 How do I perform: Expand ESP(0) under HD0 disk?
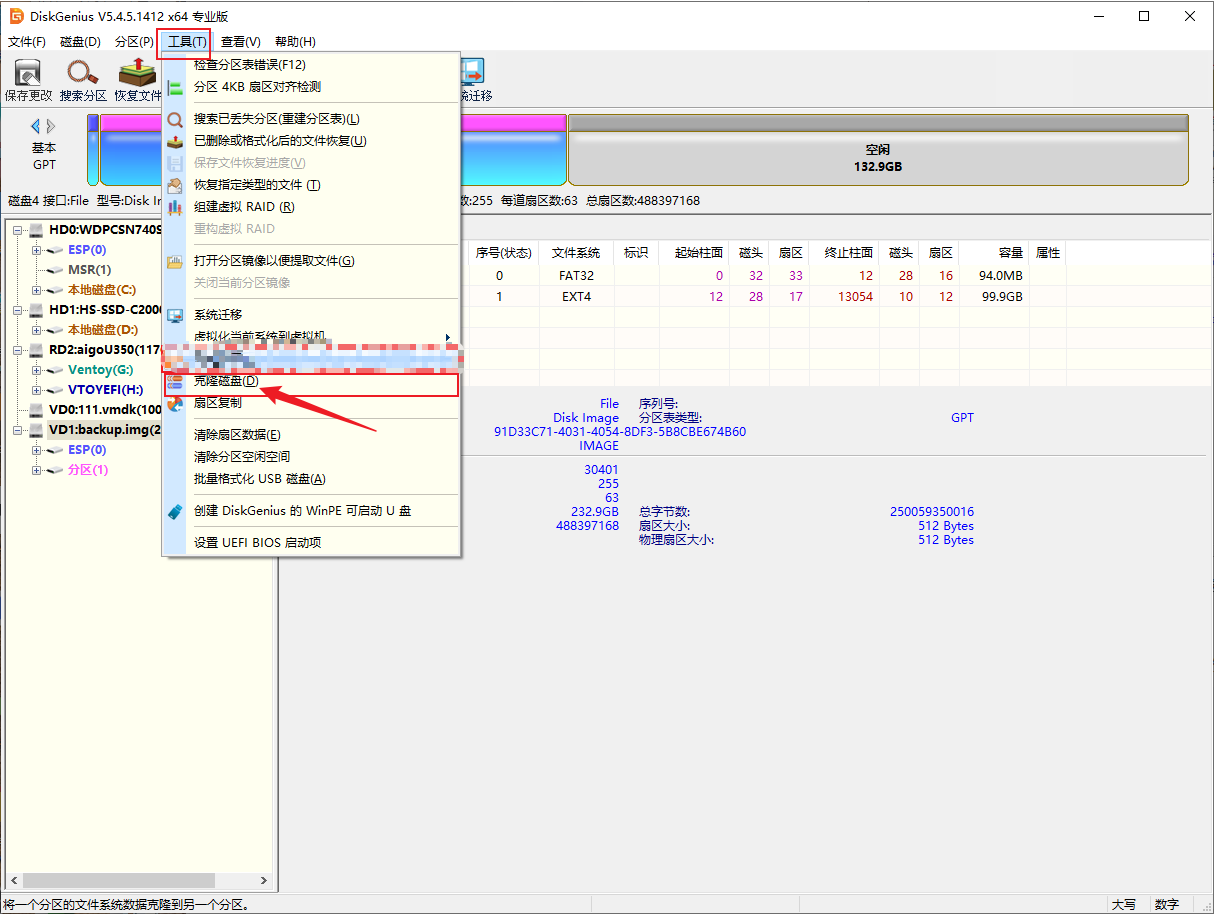[x=37, y=250]
